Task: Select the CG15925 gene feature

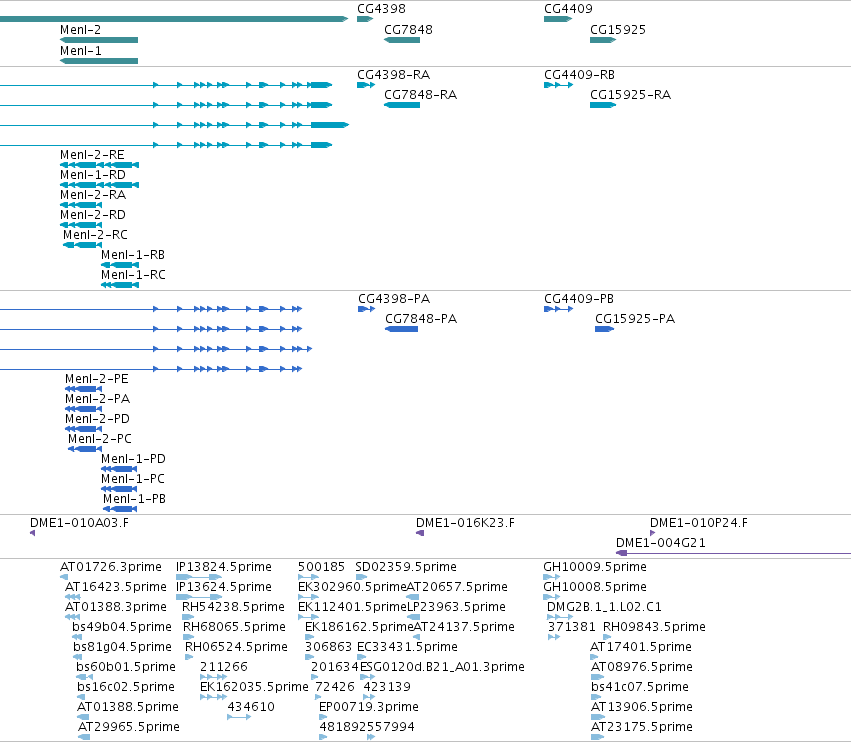Action: pyautogui.click(x=602, y=40)
